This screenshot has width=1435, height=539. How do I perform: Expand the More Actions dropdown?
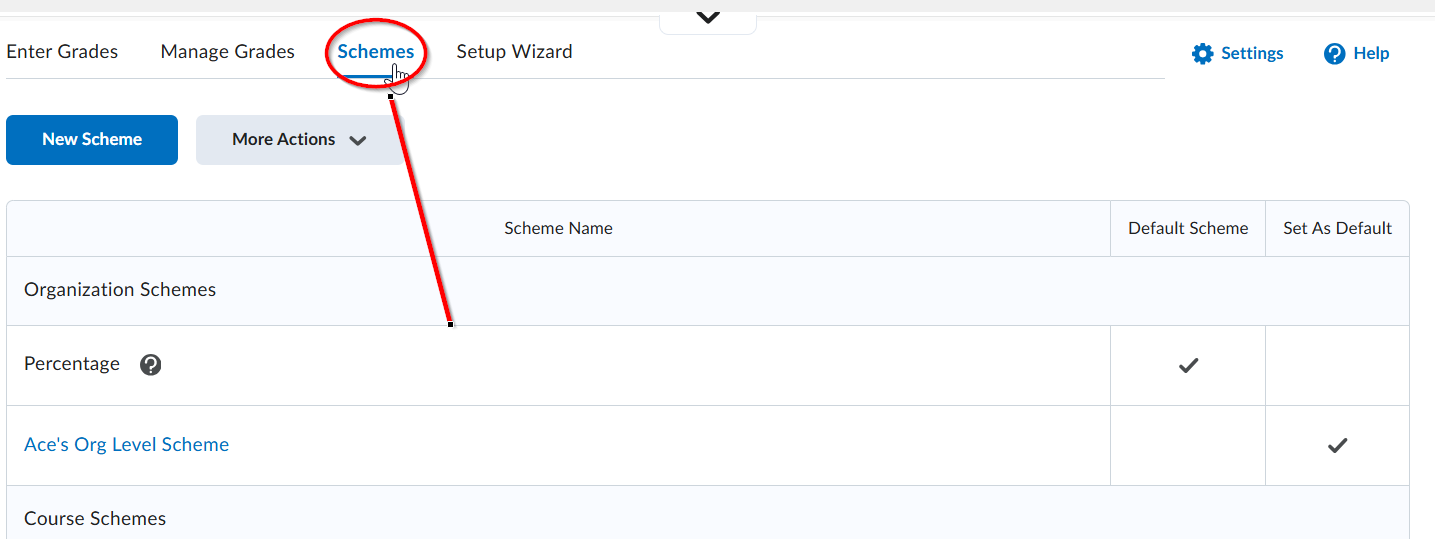[x=300, y=140]
